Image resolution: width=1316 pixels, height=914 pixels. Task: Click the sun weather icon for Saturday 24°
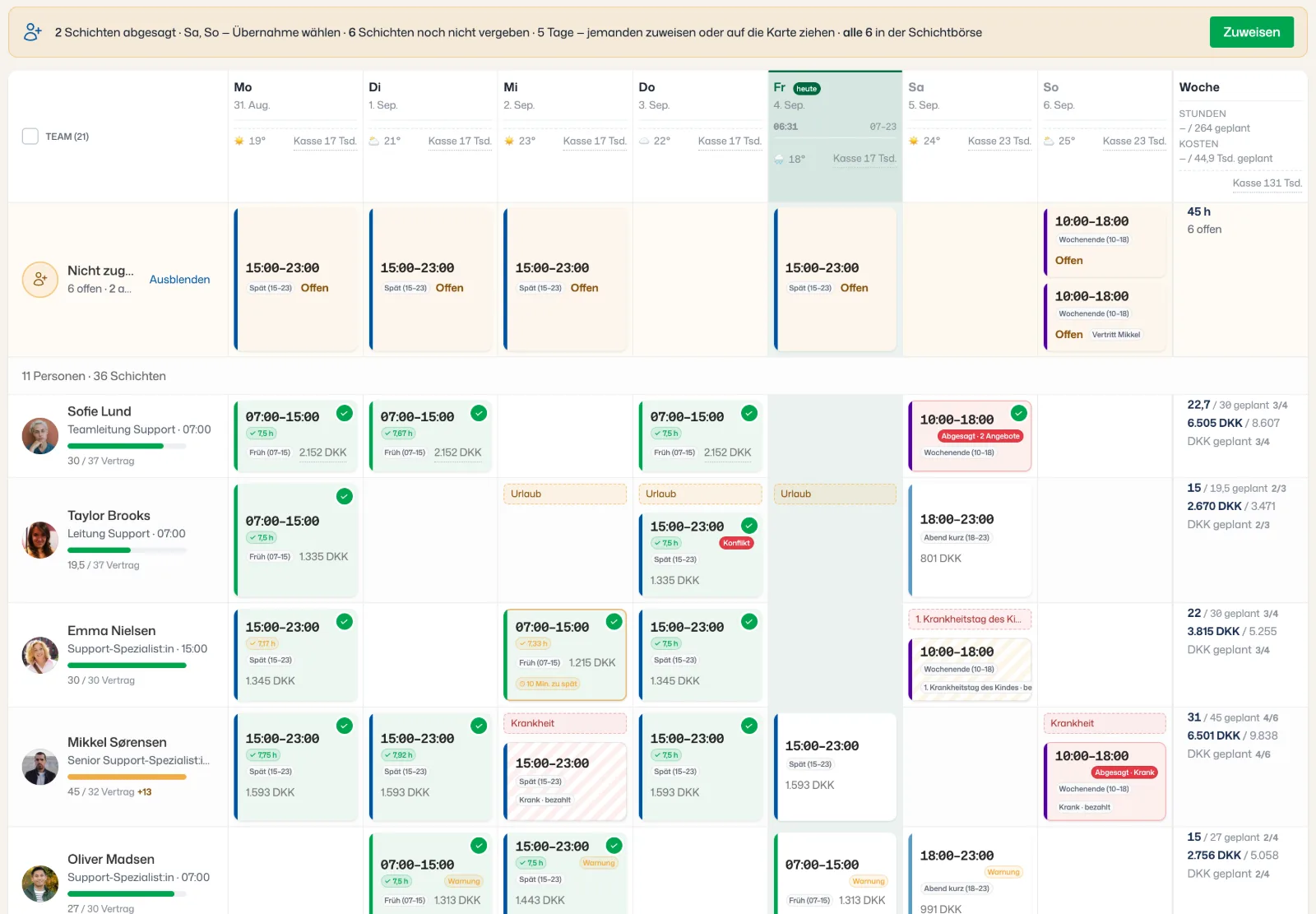914,141
